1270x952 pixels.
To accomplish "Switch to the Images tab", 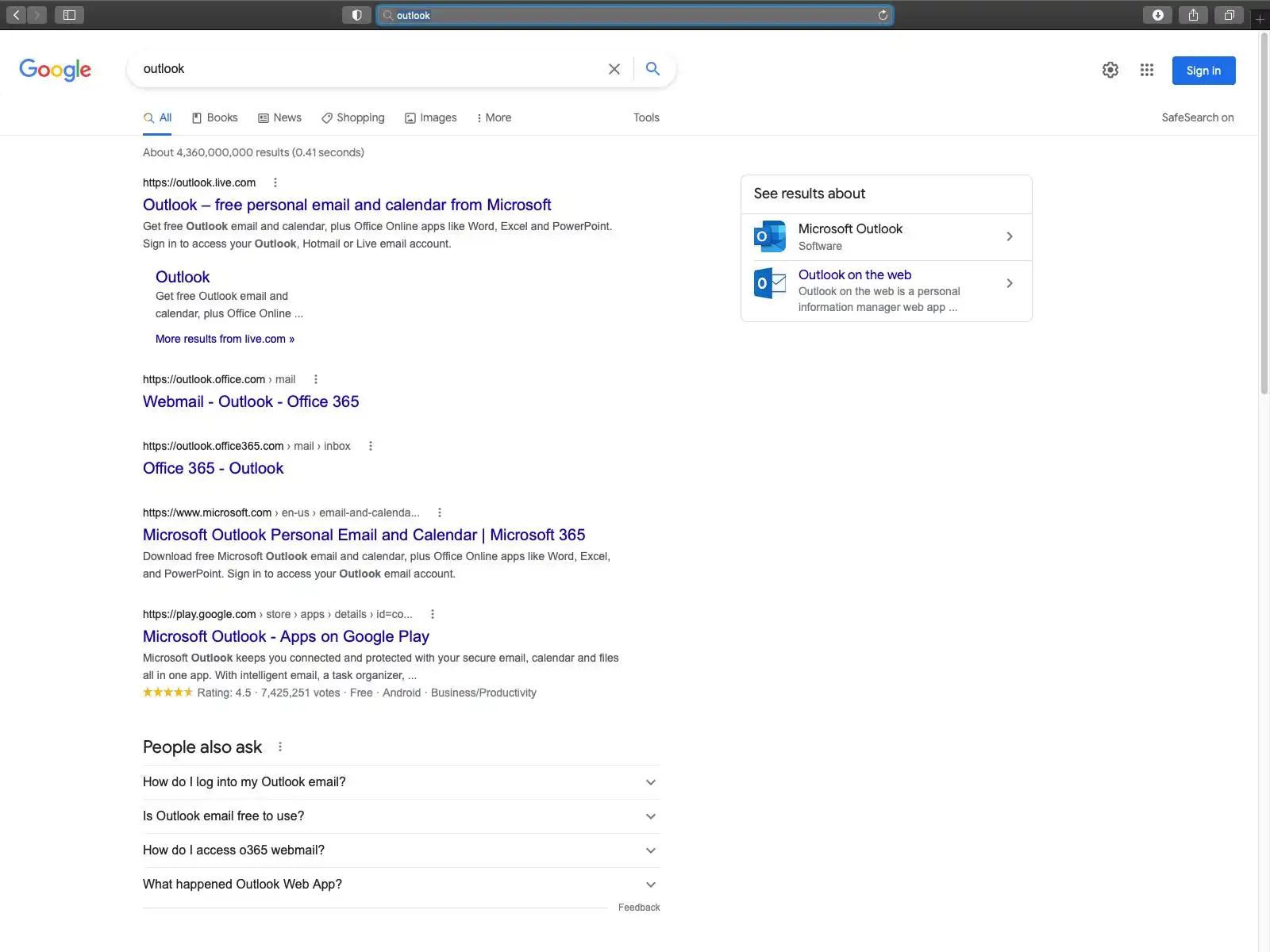I will tap(430, 117).
